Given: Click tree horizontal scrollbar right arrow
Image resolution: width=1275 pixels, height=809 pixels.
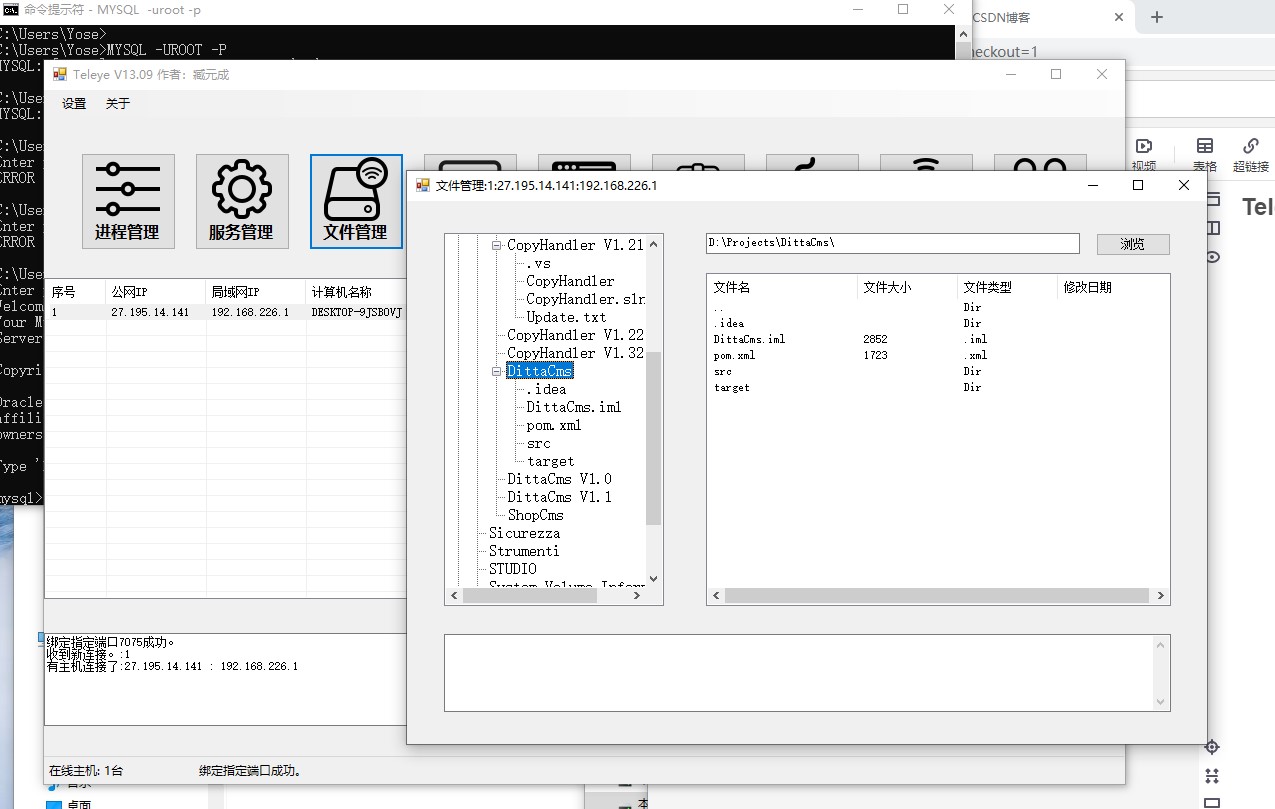Looking at the screenshot, I should coord(637,596).
